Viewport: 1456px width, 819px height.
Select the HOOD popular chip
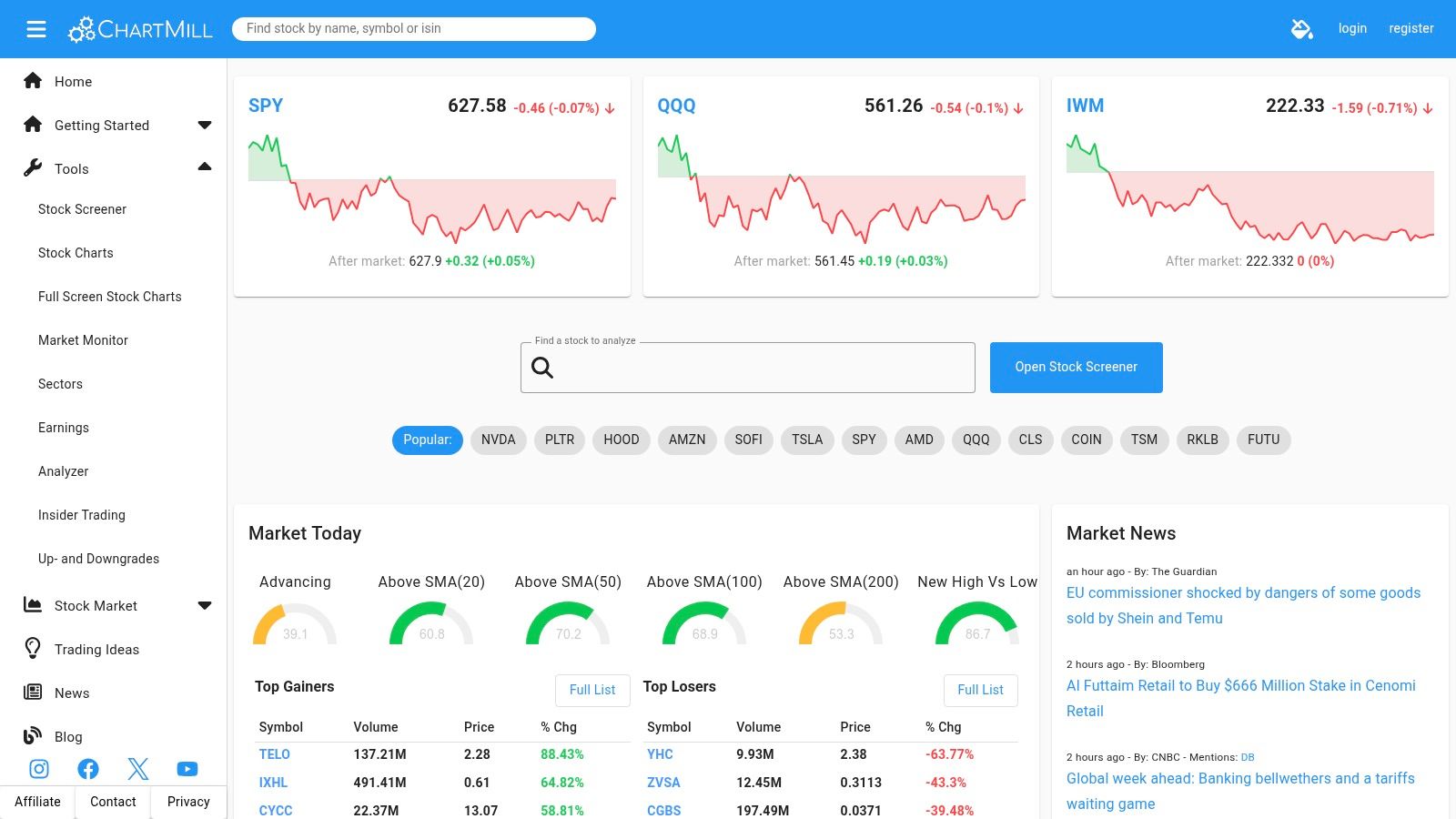tap(622, 440)
